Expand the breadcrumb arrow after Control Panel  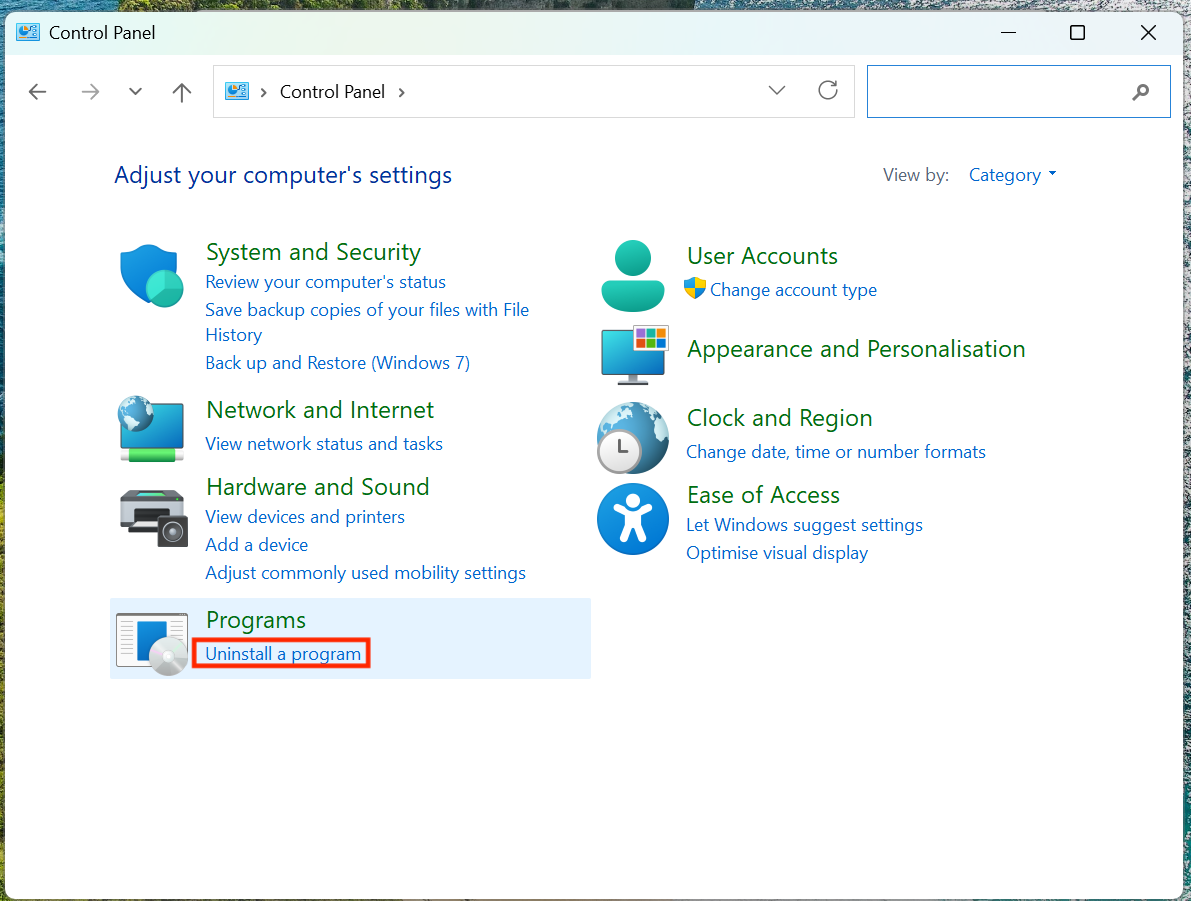click(401, 91)
